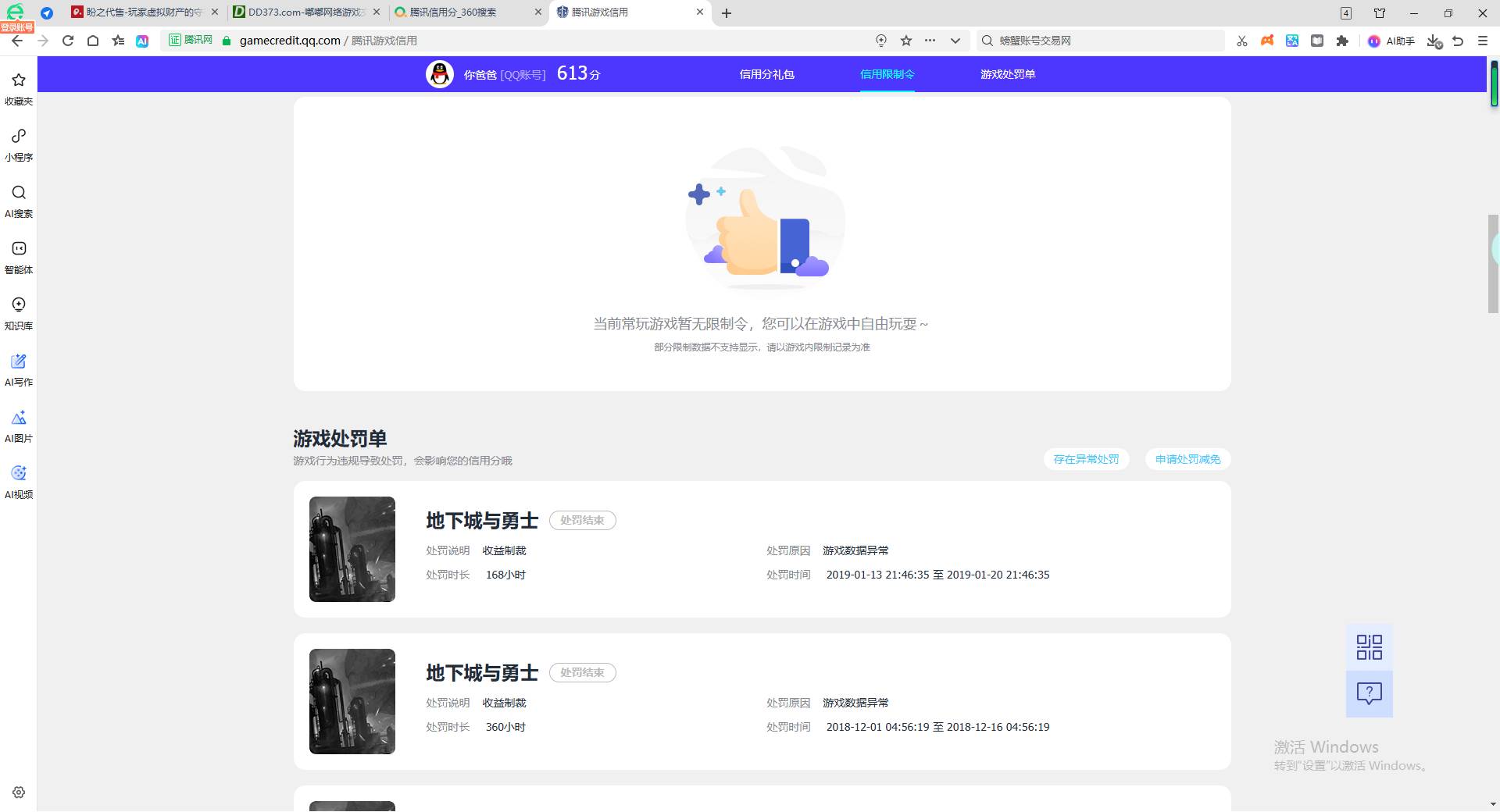Bookmark the page with the star icon
The height and width of the screenshot is (812, 1500).
[x=906, y=41]
